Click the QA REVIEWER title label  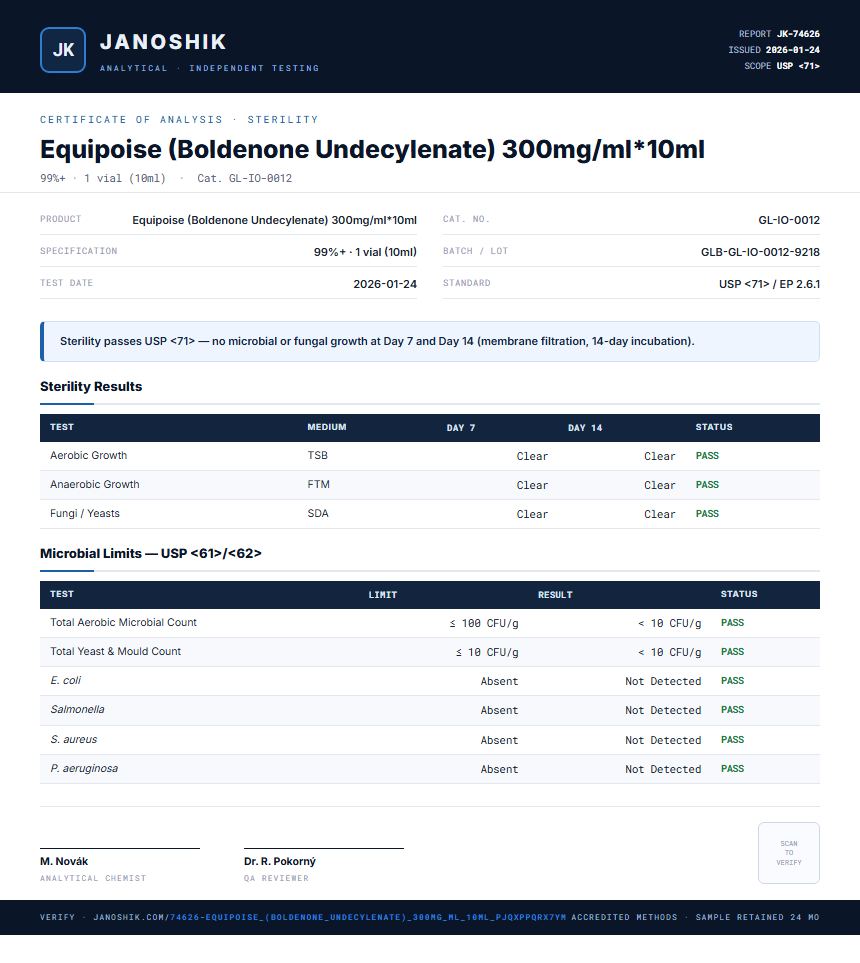coord(276,878)
